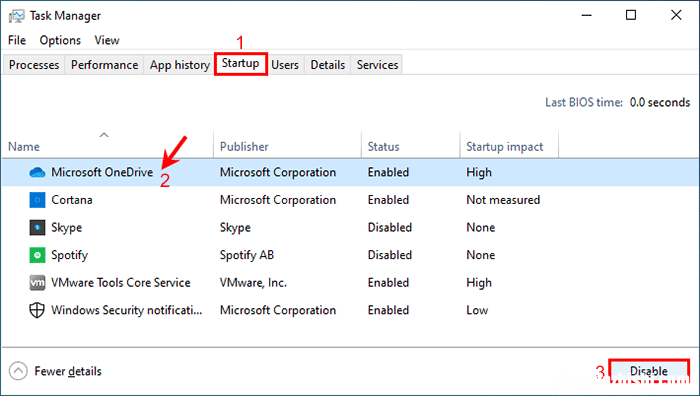This screenshot has height=396, width=700.
Task: Select the Microsoft OneDrive row name
Action: click(x=102, y=172)
